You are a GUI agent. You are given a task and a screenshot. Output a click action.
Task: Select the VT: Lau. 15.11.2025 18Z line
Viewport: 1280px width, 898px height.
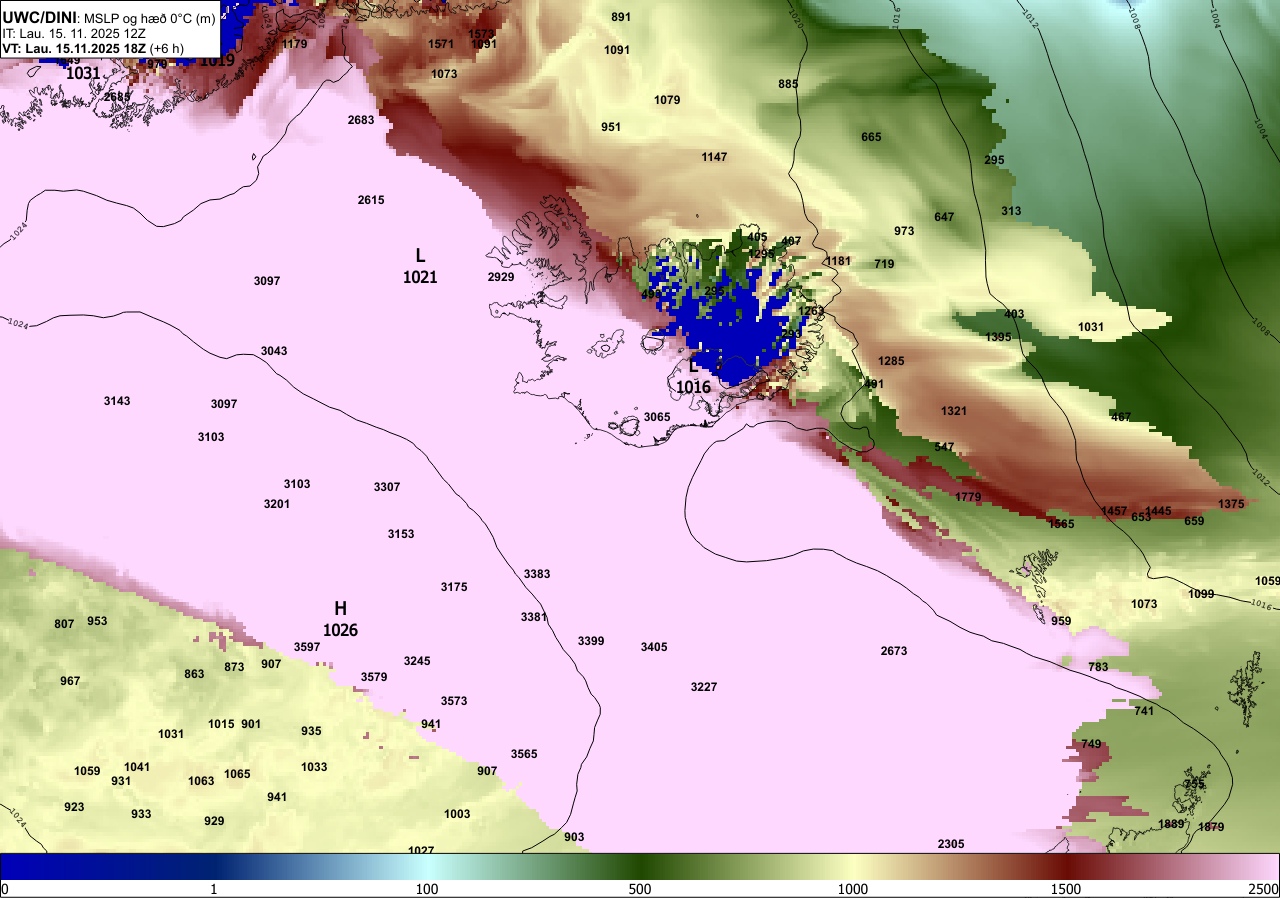tap(93, 48)
